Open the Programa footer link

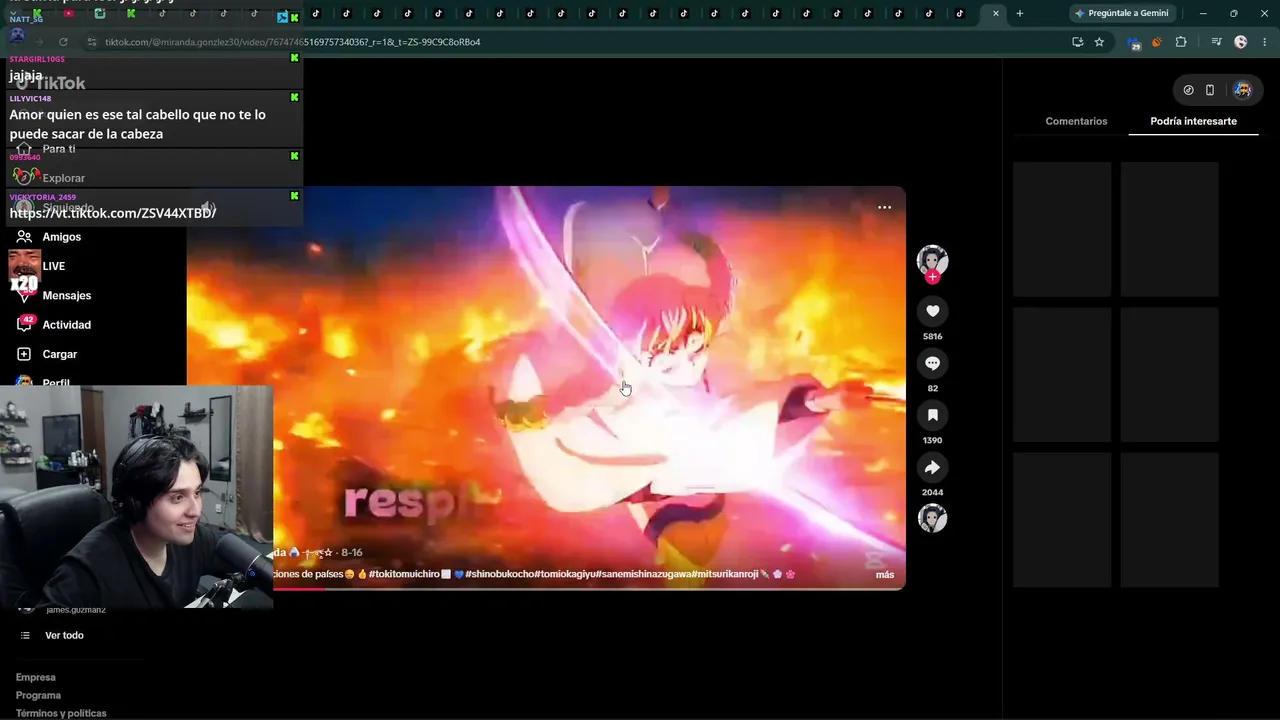coord(38,696)
